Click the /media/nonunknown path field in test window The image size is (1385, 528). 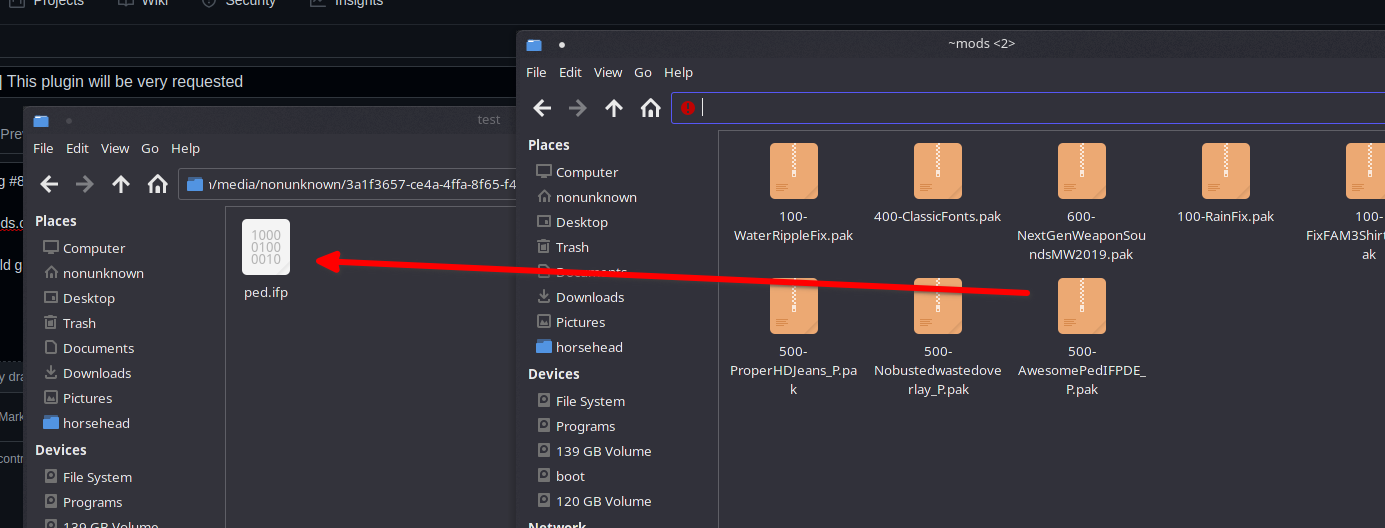pos(348,184)
